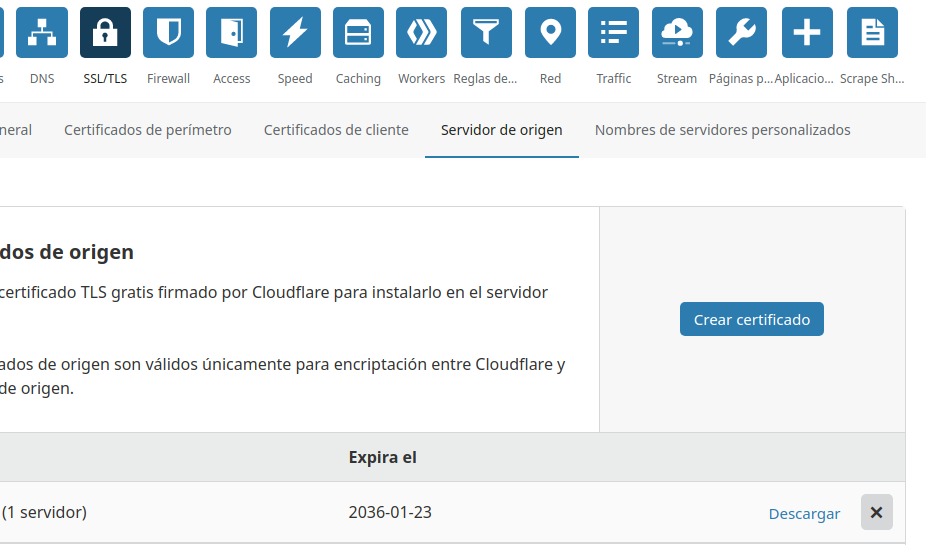The image size is (926, 545).
Task: Switch to Certificados de cliente tab
Action: pos(336,130)
